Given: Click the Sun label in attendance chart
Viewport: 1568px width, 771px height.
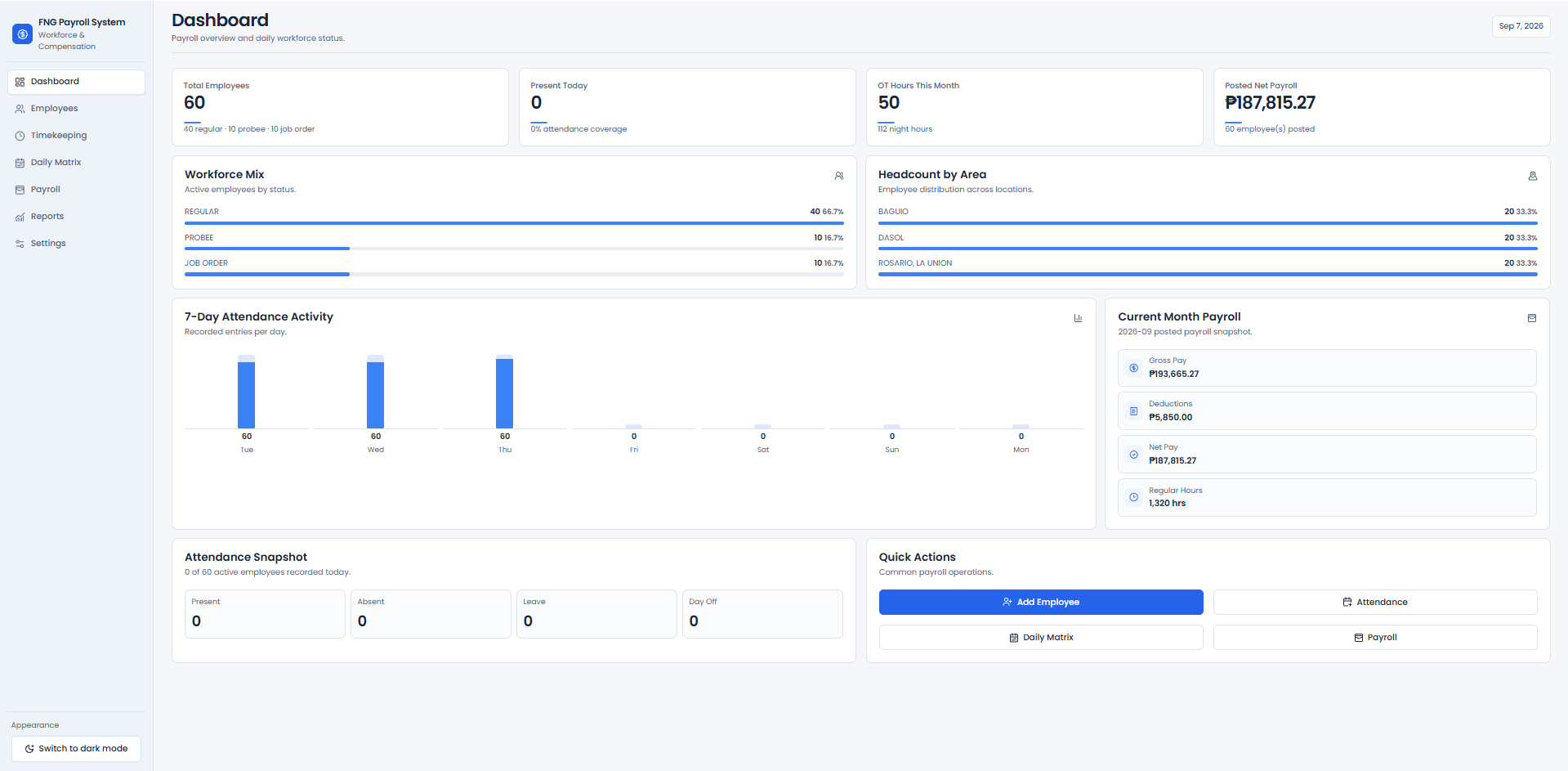Looking at the screenshot, I should click(x=892, y=450).
